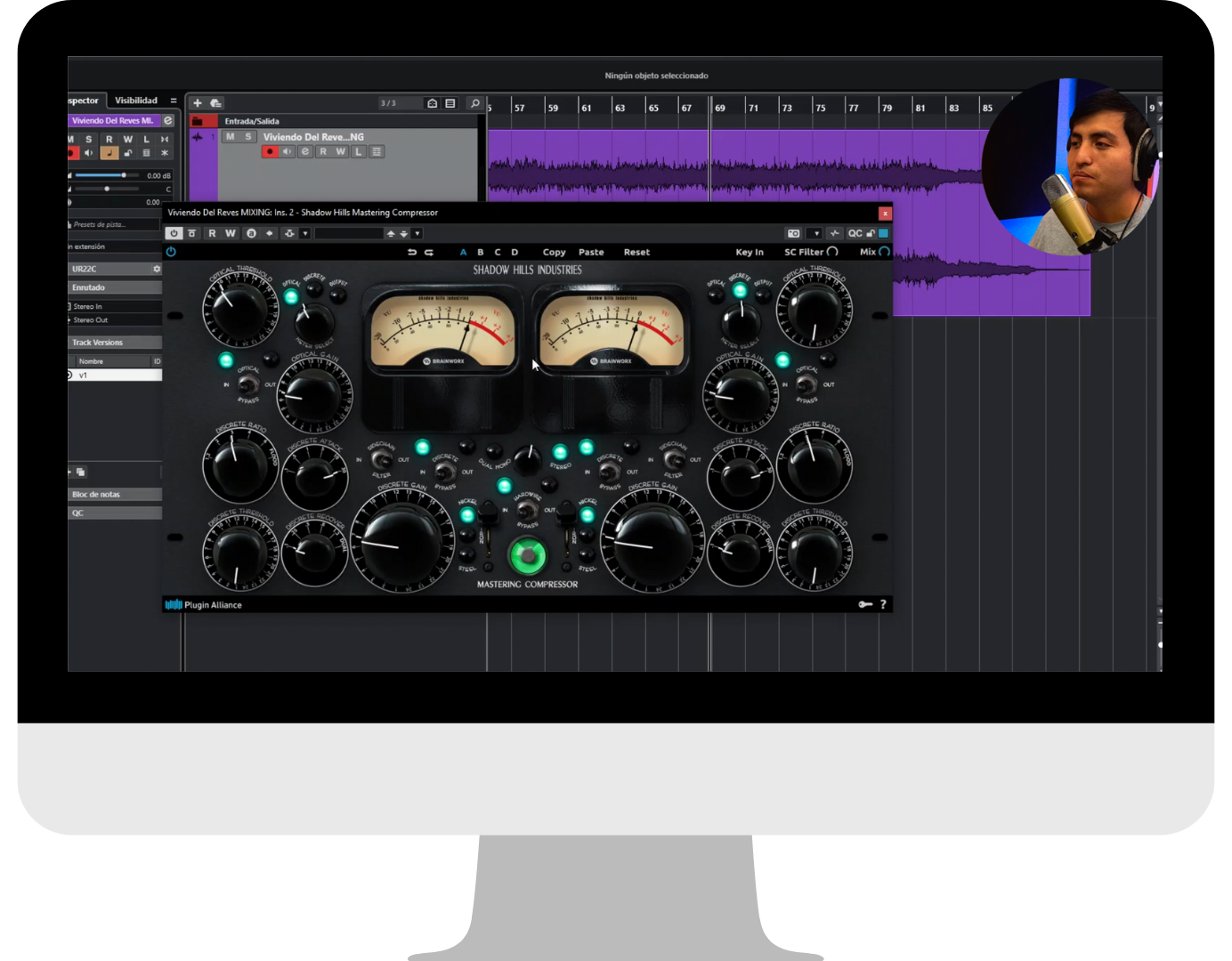Open the track visibility agents house icon
Image resolution: width=1232 pixels, height=961 pixels.
click(433, 103)
